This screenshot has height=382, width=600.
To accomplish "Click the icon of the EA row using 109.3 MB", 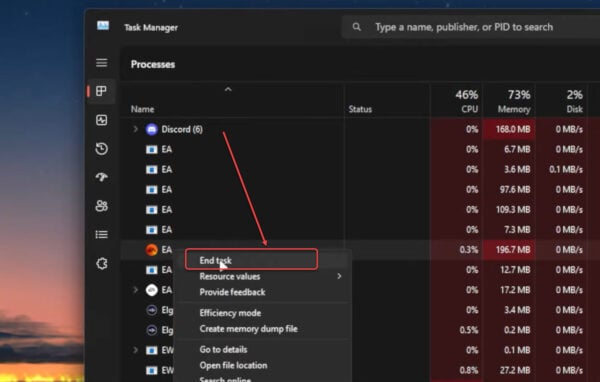I will (x=152, y=210).
